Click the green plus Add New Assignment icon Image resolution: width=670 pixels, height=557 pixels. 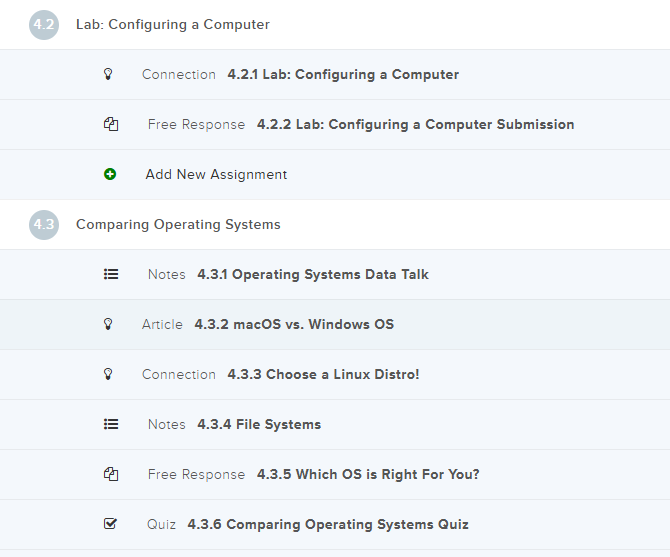click(110, 174)
